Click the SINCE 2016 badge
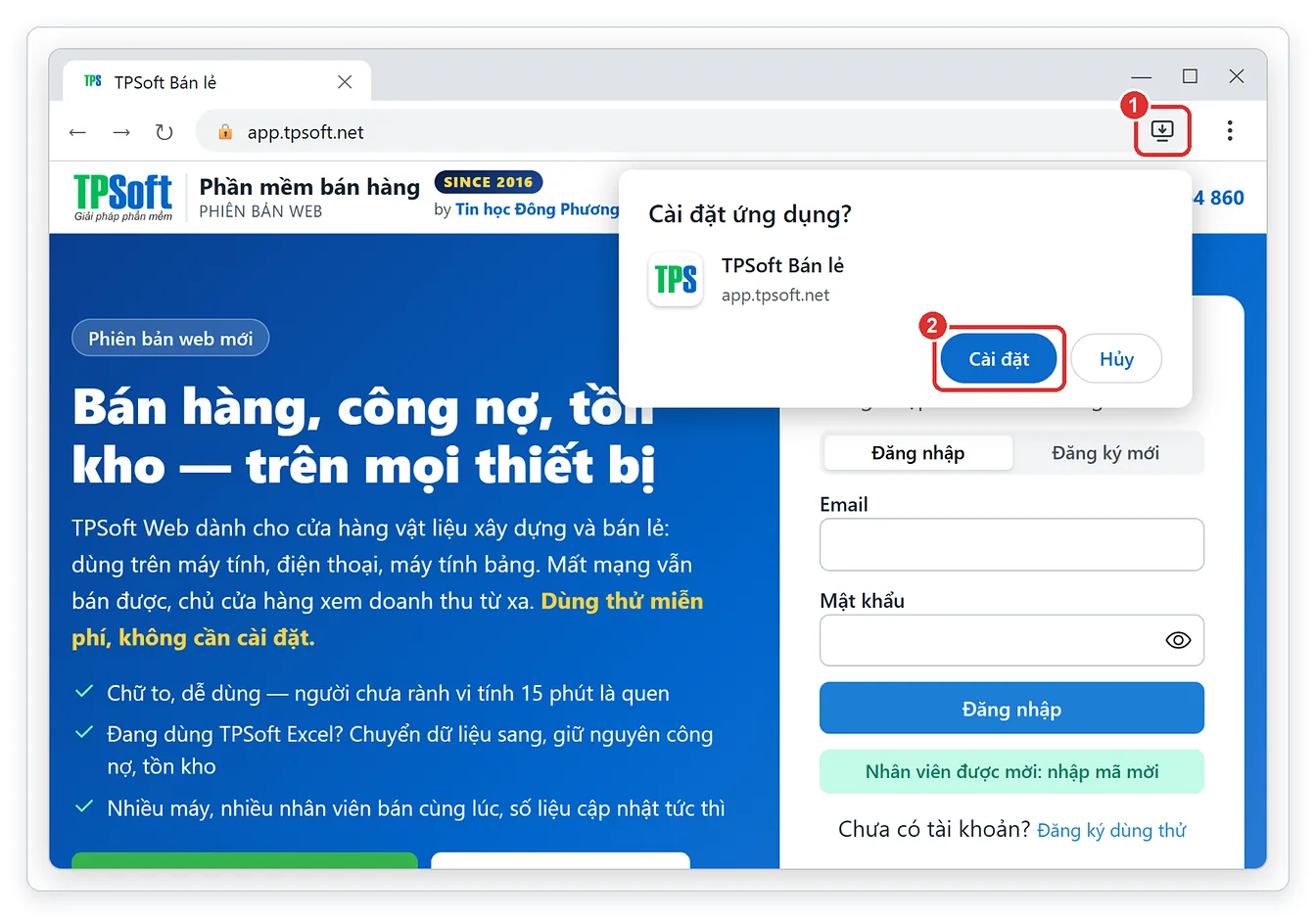1316x918 pixels. pos(488,182)
